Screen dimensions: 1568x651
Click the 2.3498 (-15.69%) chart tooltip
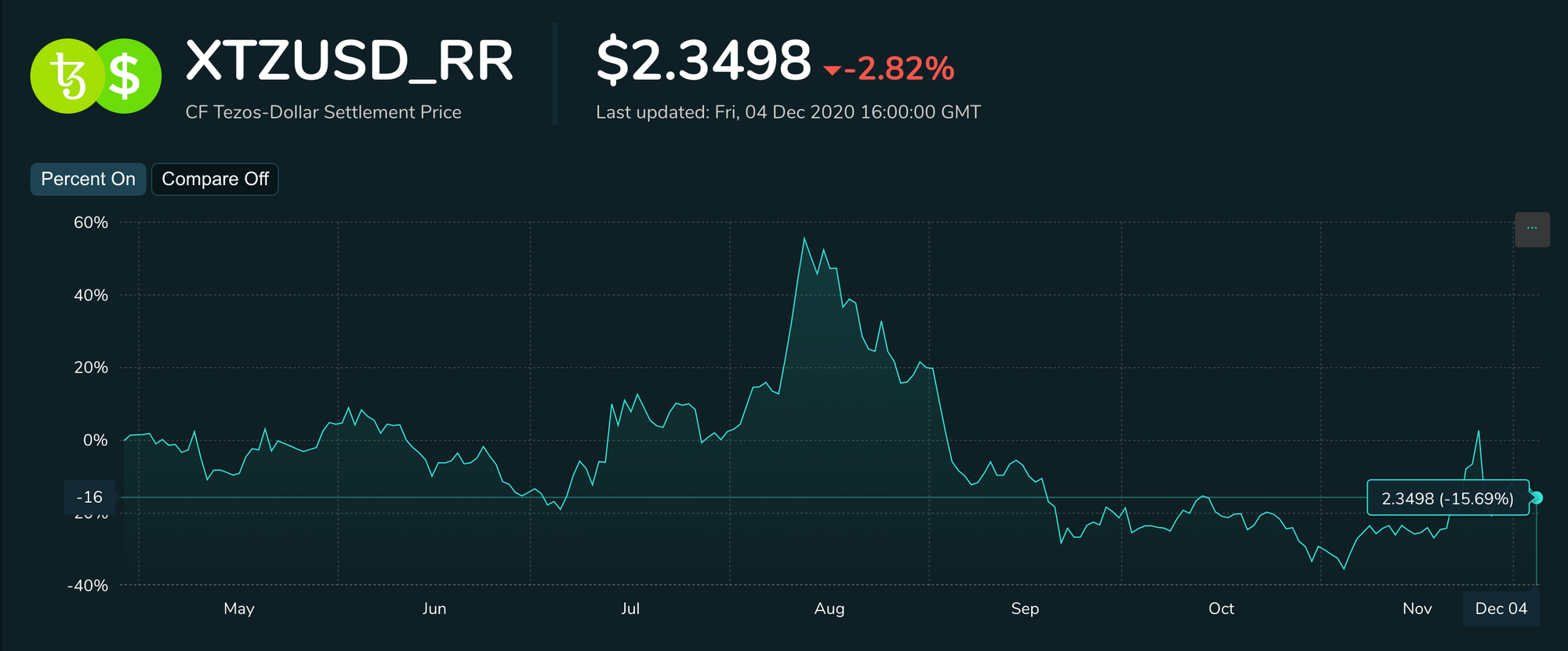(x=1447, y=498)
